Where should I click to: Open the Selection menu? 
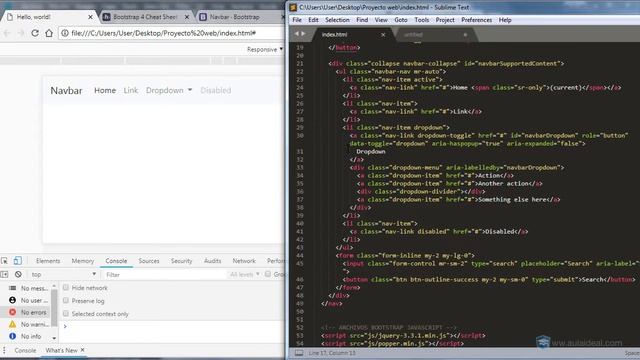coord(337,20)
